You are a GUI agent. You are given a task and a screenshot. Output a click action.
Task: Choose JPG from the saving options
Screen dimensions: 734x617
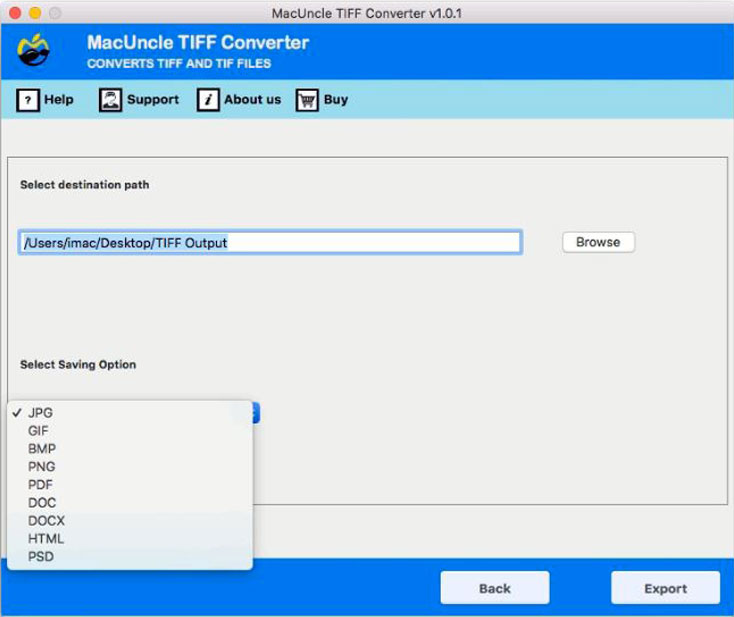(130, 413)
